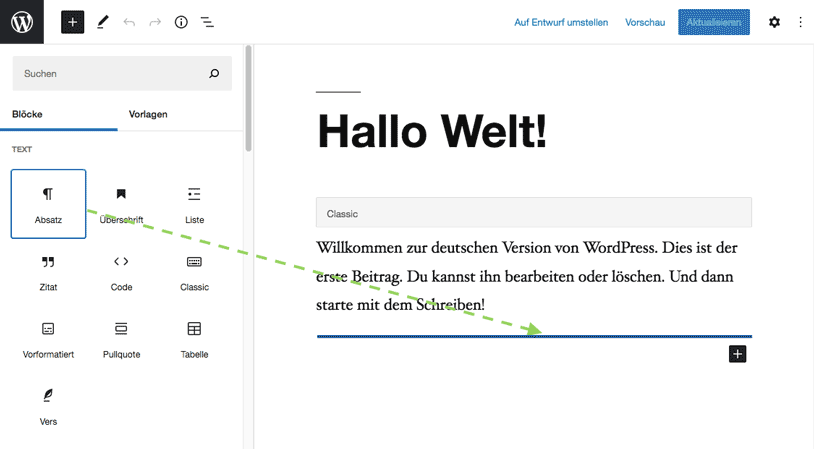Click the Willkommen paragraph text
814x449 pixels.
pos(526,276)
